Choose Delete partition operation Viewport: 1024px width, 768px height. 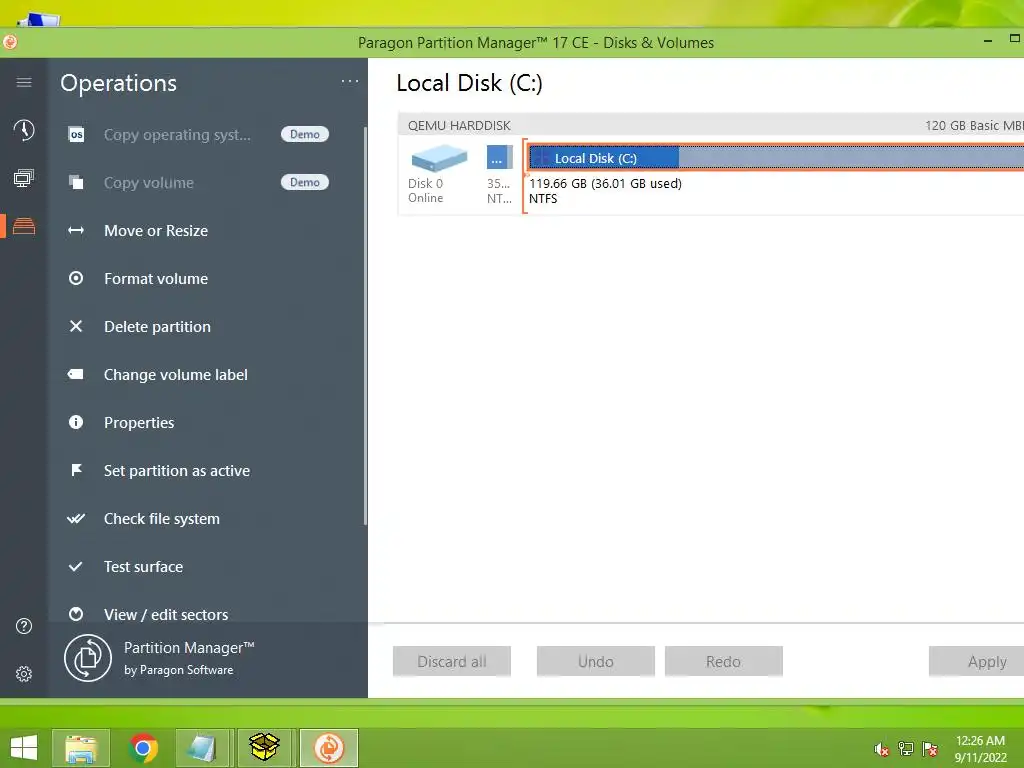[x=157, y=327]
